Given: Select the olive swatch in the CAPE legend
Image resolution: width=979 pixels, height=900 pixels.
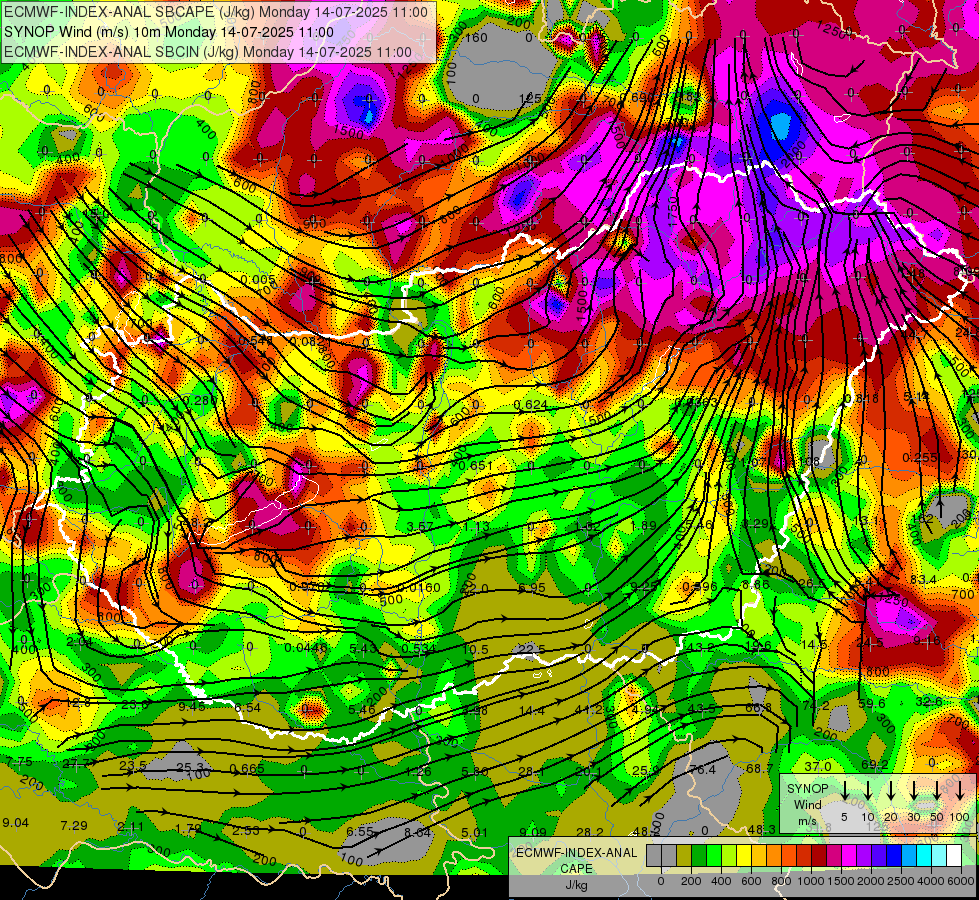Looking at the screenshot, I should [x=684, y=856].
